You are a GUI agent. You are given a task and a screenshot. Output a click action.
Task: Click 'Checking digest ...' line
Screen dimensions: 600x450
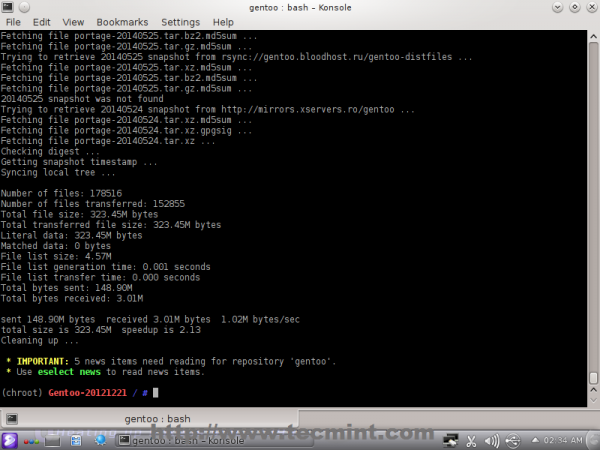pos(50,152)
